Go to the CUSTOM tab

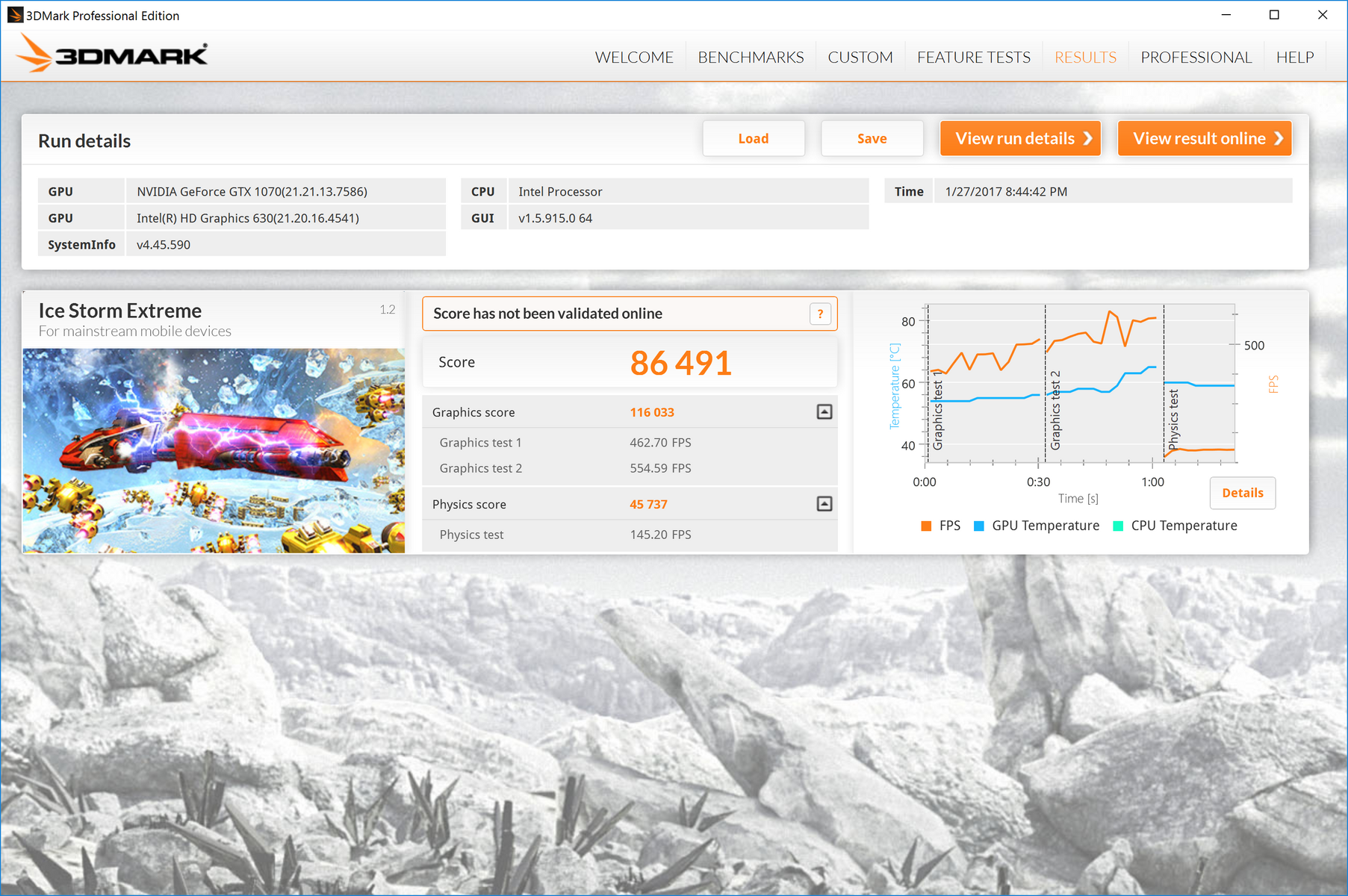[860, 57]
